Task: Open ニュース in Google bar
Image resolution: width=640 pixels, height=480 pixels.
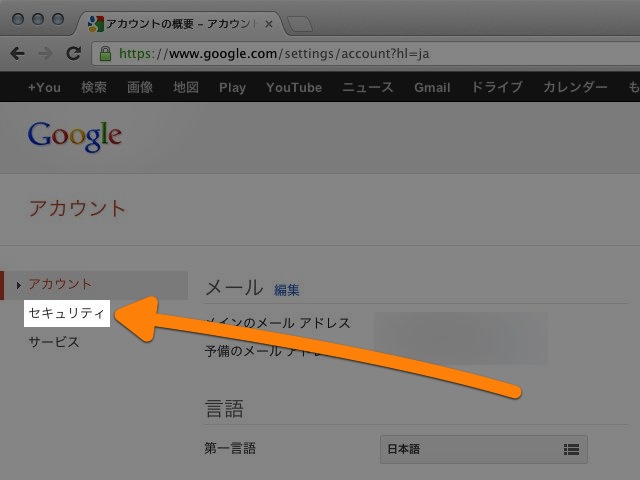Action: click(x=367, y=87)
